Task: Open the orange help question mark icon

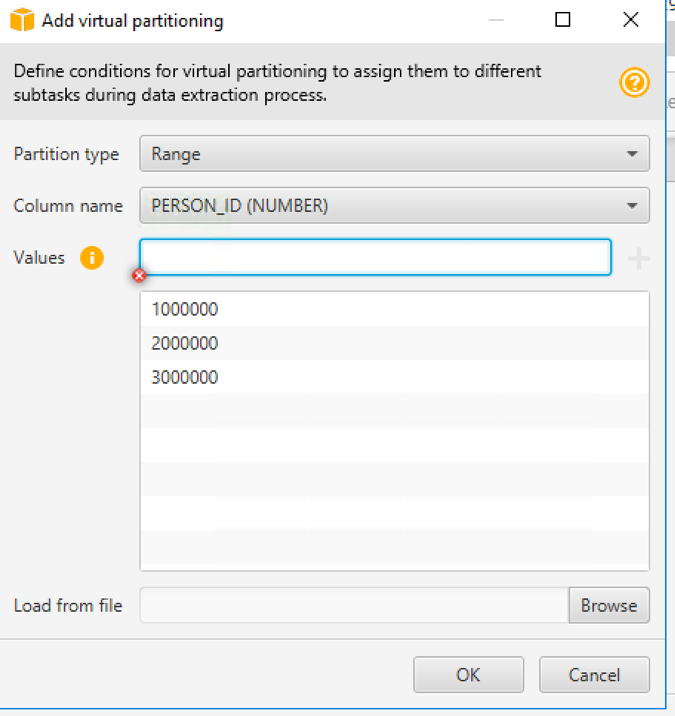Action: (634, 83)
